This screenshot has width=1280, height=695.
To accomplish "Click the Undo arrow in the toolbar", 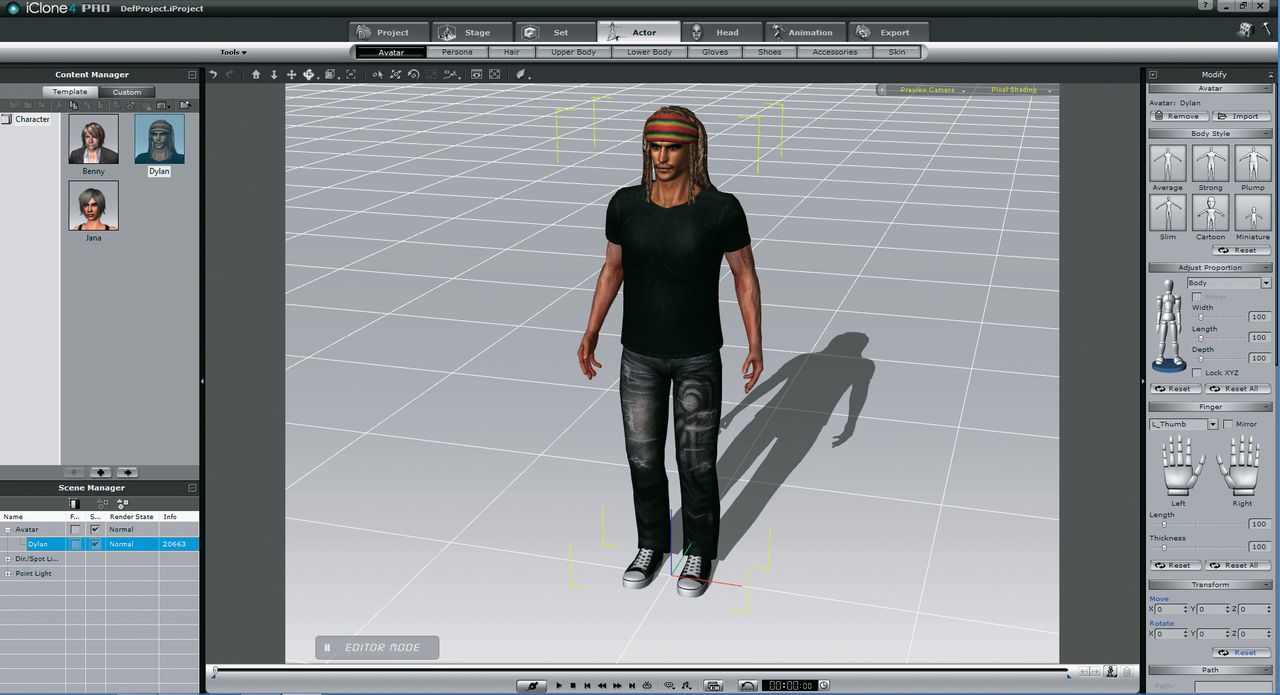I will tap(213, 75).
